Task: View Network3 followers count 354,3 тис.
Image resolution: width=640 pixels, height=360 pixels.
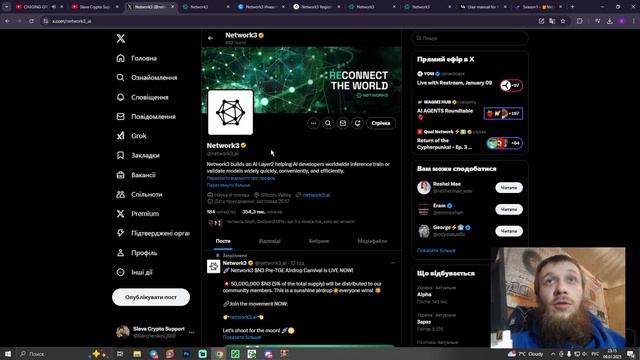Action: click(262, 212)
